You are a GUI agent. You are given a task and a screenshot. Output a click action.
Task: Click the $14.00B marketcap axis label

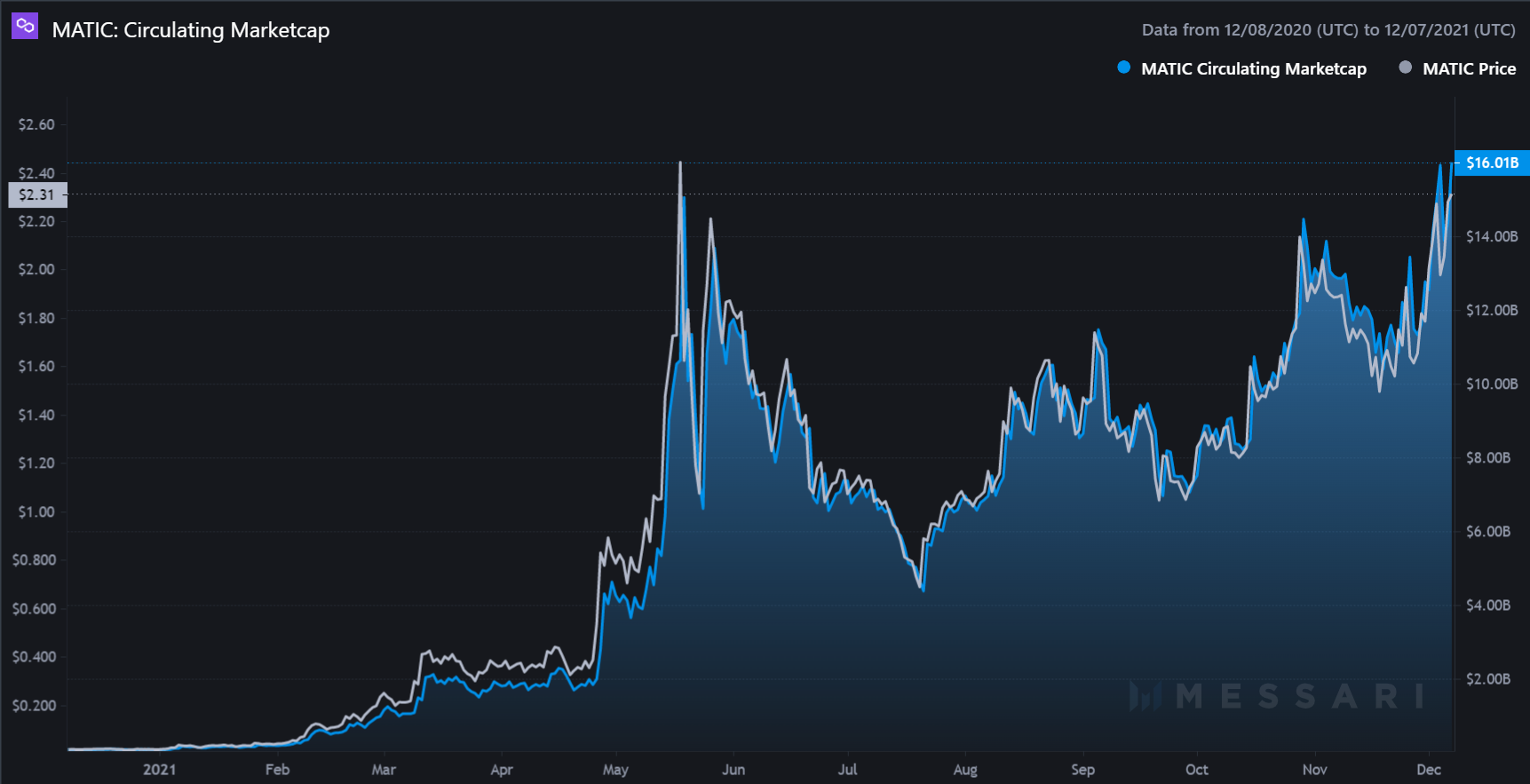click(x=1492, y=236)
